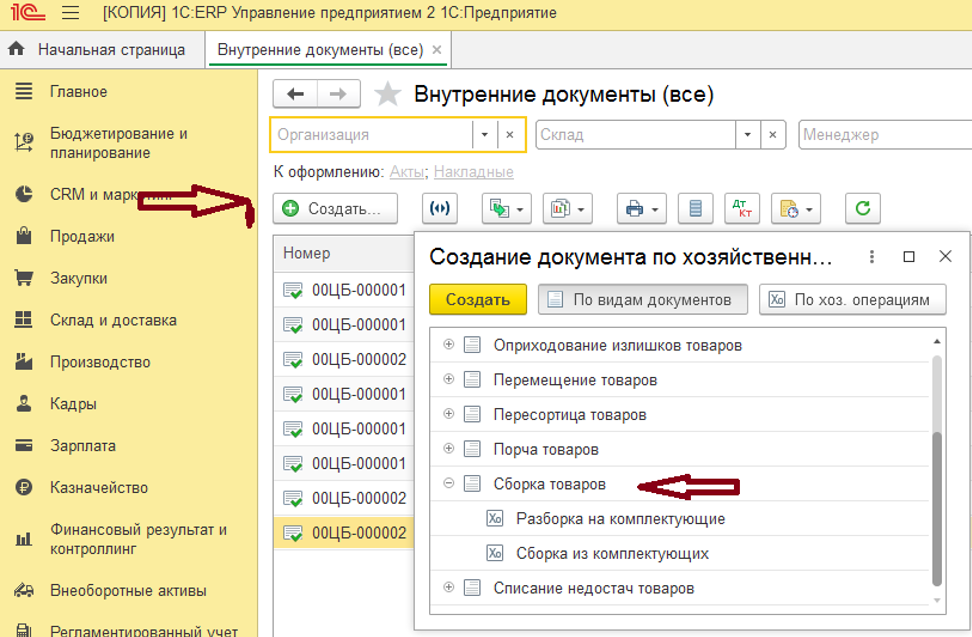
Task: Open the print dropdown button
Action: pos(642,209)
